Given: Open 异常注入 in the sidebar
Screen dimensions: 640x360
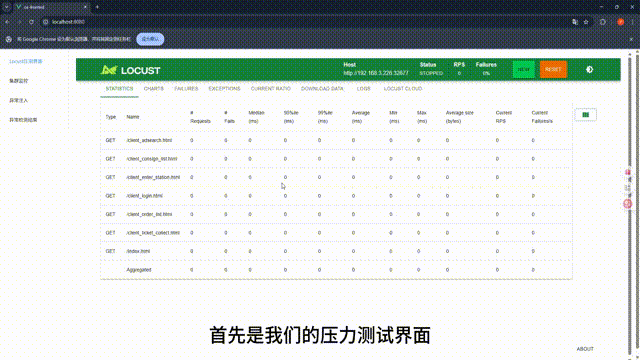Looking at the screenshot, I should (18, 100).
